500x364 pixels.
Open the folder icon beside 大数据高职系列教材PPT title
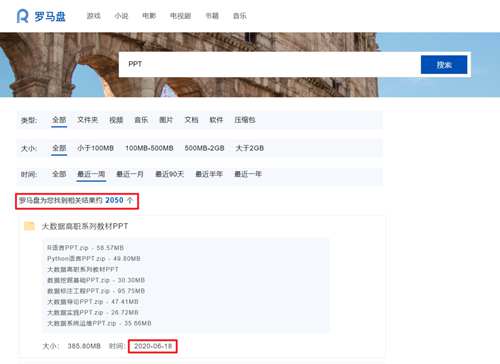(x=29, y=226)
